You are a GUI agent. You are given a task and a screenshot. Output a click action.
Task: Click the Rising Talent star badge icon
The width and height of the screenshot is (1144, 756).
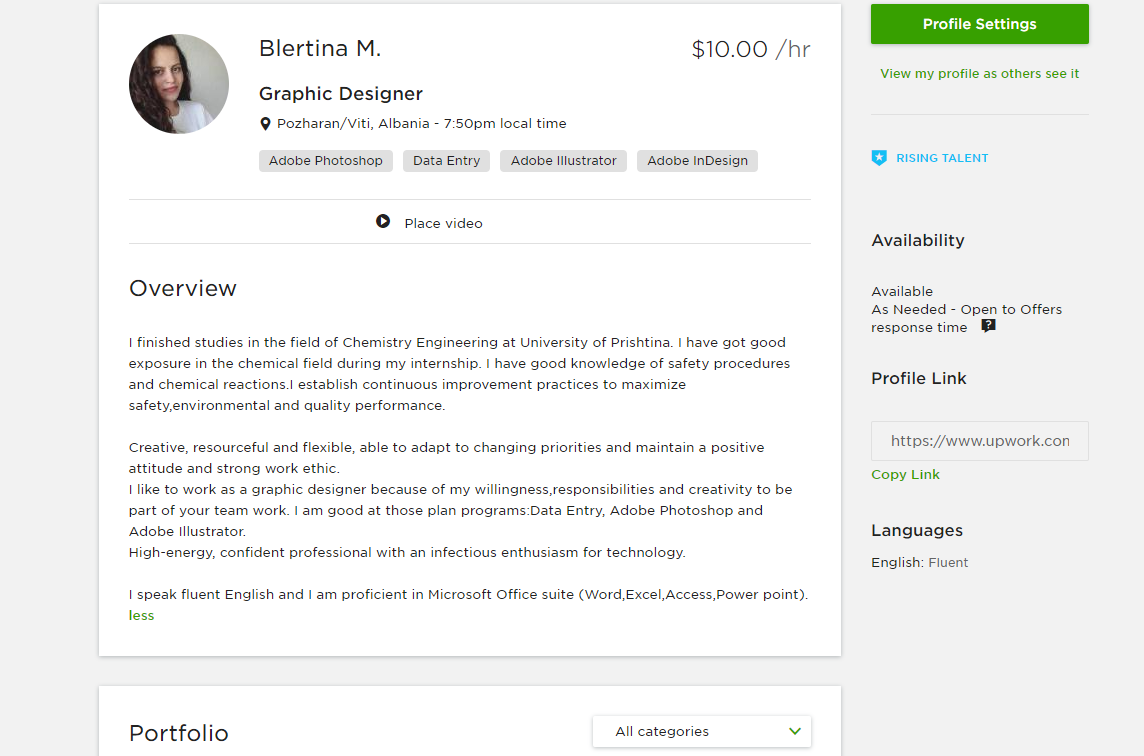pos(879,158)
